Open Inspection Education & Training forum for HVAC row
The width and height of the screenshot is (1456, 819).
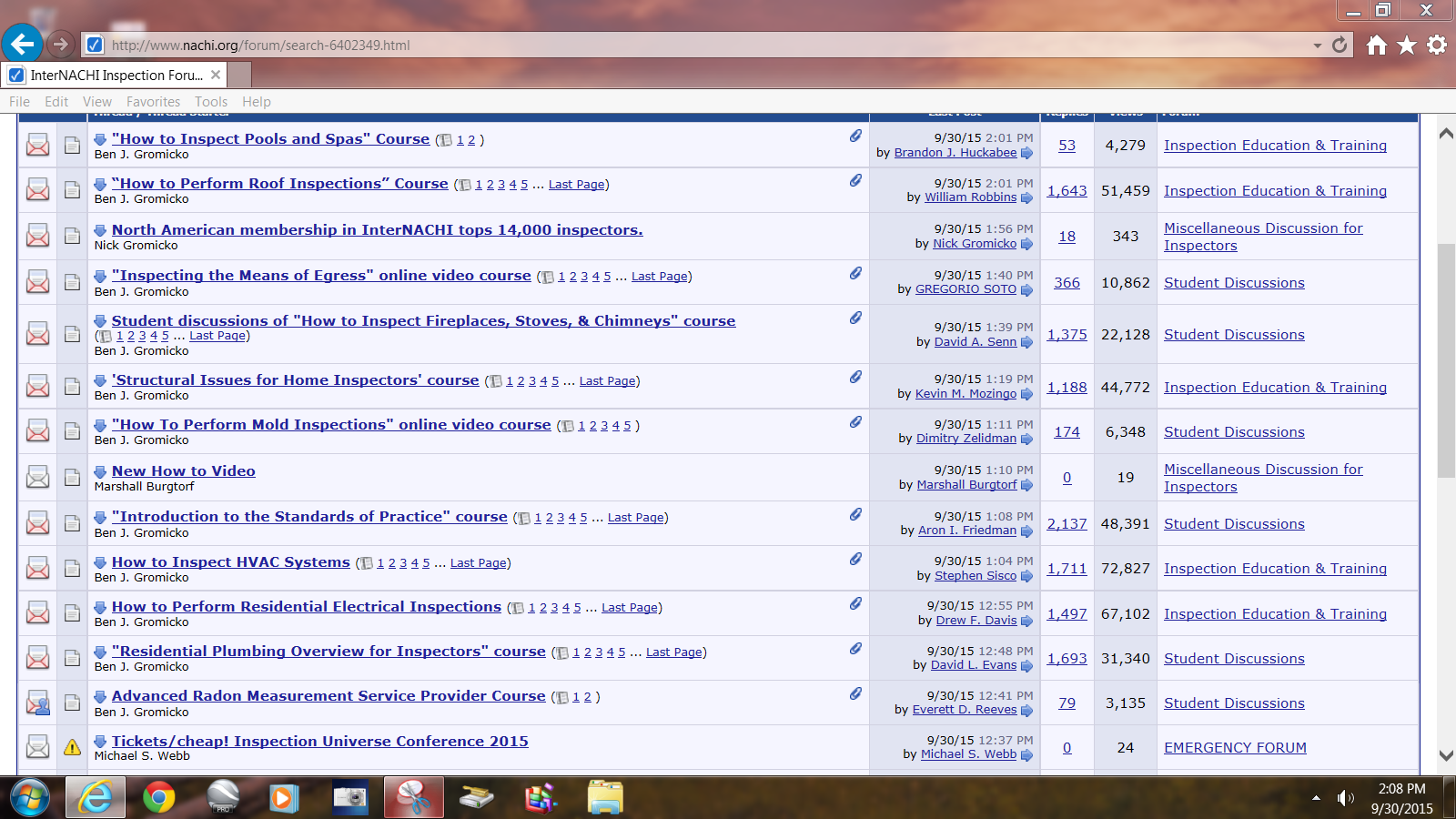point(1275,568)
